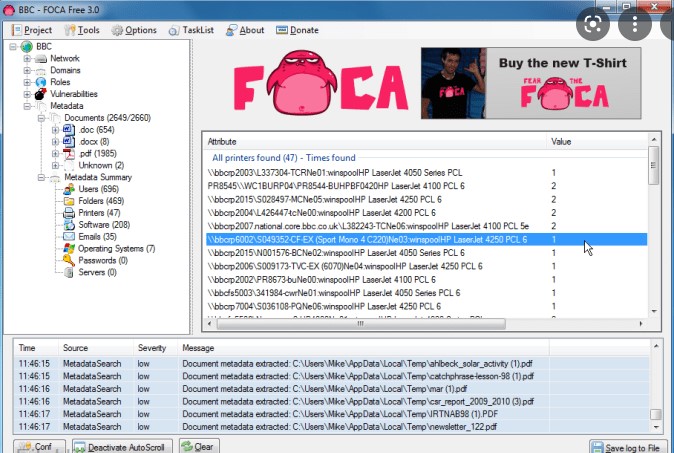Click the Conf button
Viewport: 674px width, 453px height.
click(x=40, y=446)
